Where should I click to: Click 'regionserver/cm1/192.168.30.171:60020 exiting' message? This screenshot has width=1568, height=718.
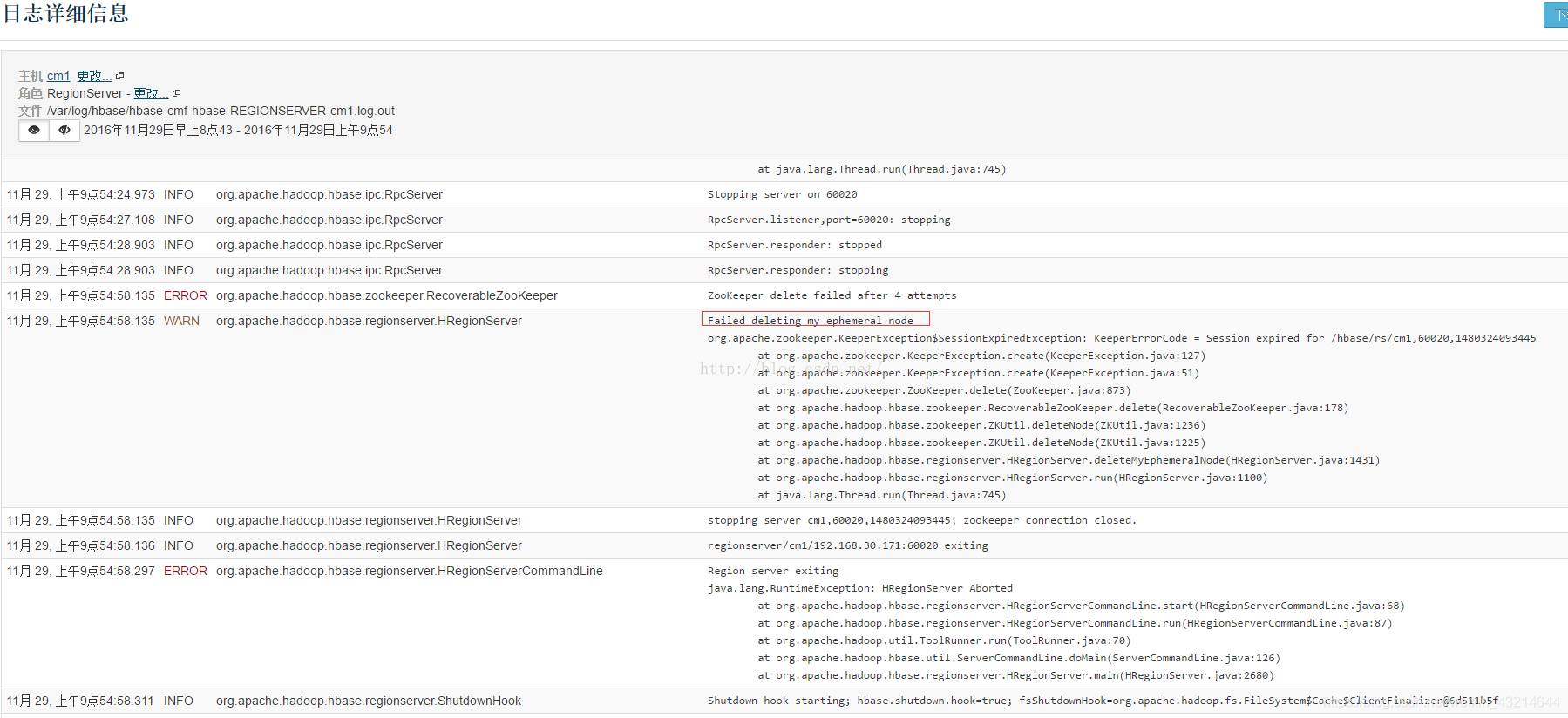click(x=848, y=546)
